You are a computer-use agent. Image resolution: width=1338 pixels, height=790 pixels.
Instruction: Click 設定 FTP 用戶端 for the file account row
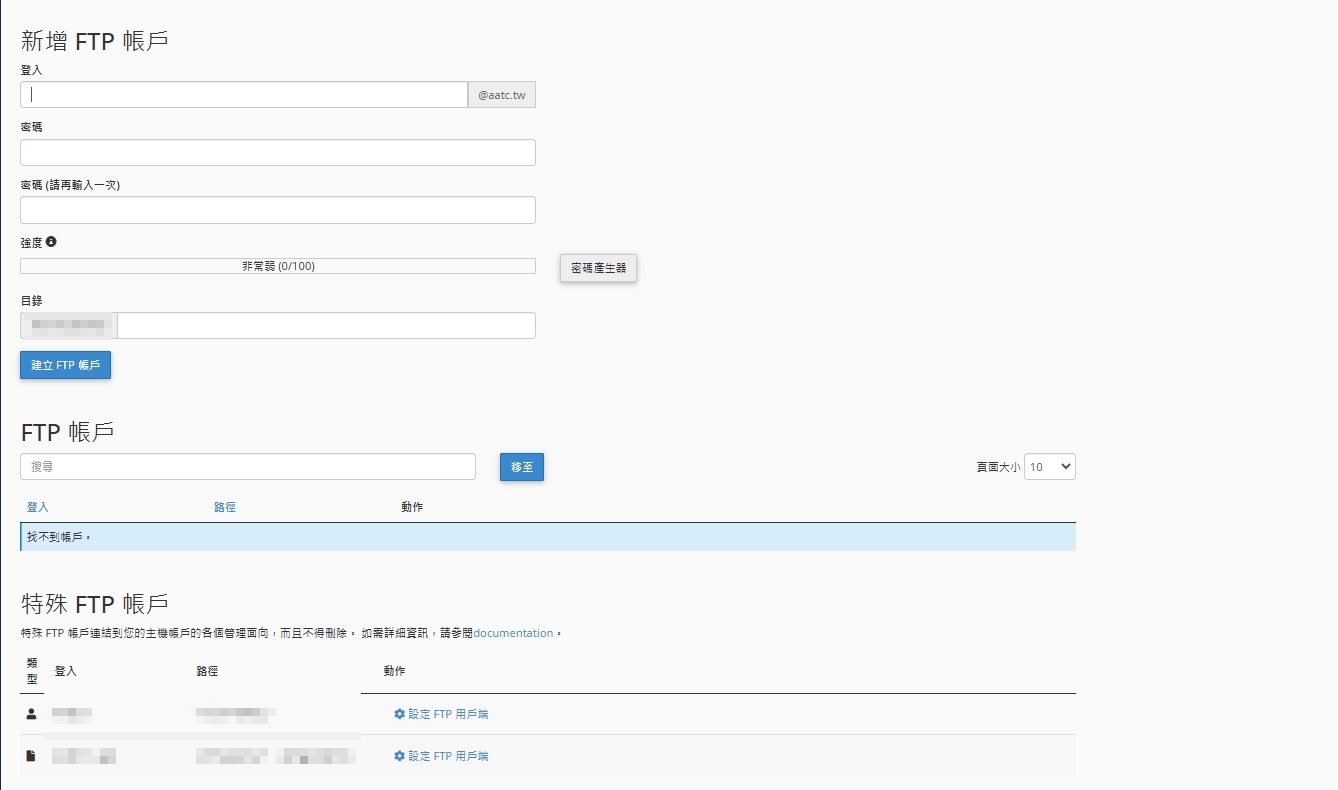(x=441, y=756)
